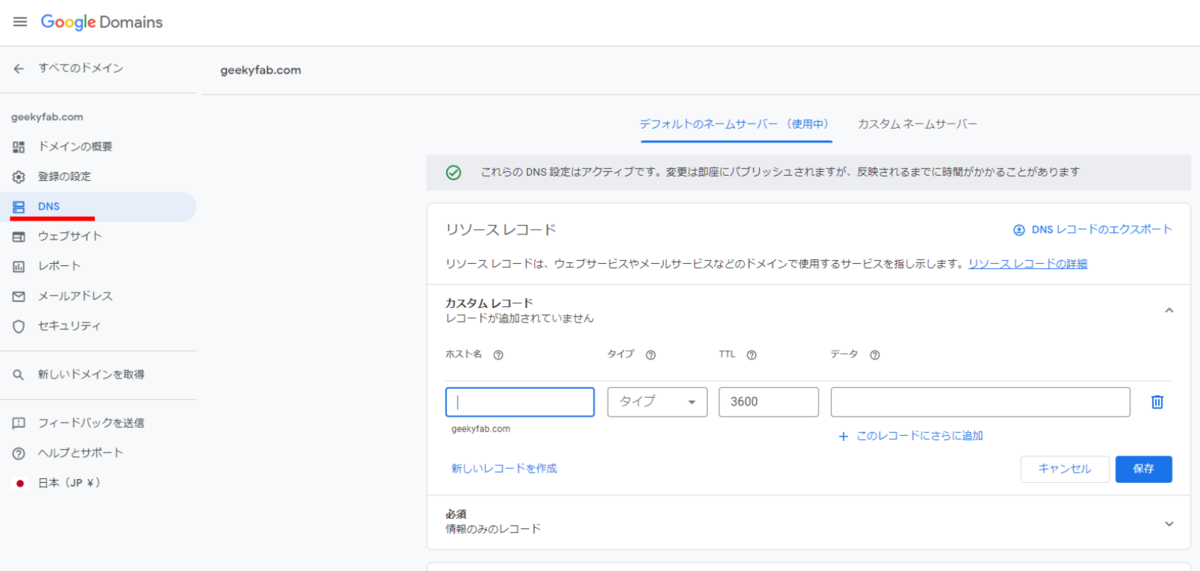The image size is (1200, 571).
Task: Click the DNS server icon in sidebar
Action: [18, 207]
